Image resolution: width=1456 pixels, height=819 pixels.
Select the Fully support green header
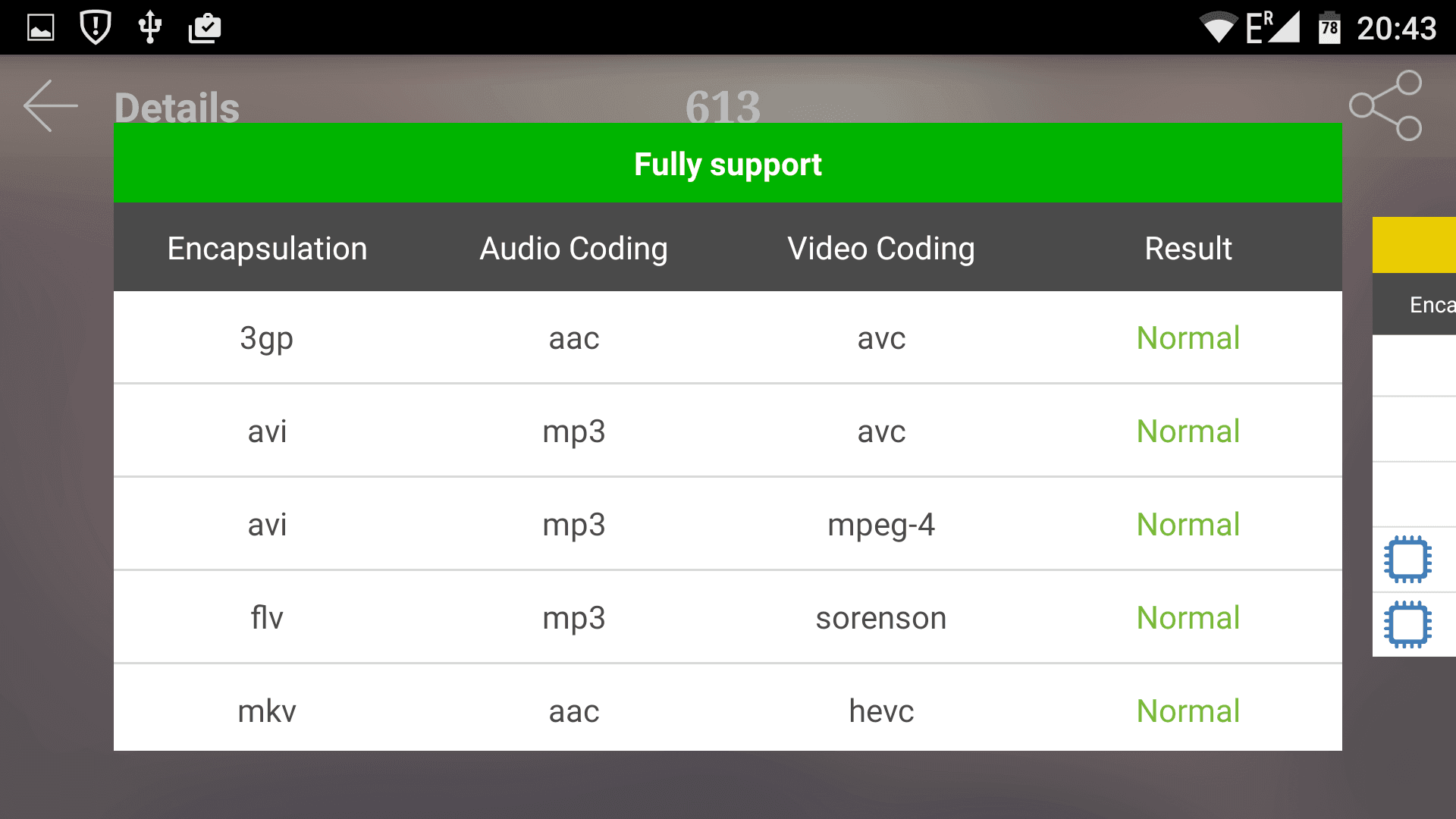coord(728,163)
